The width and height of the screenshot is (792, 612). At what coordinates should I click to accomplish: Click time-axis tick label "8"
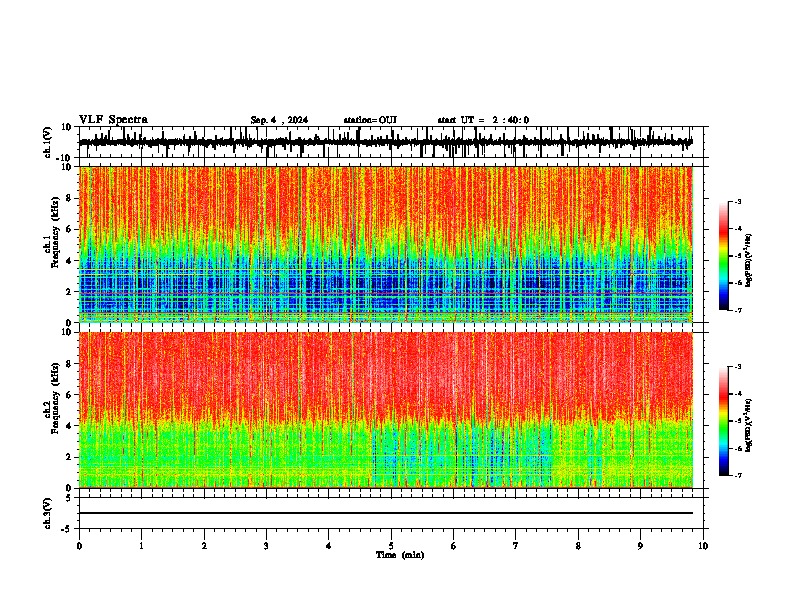tap(578, 546)
